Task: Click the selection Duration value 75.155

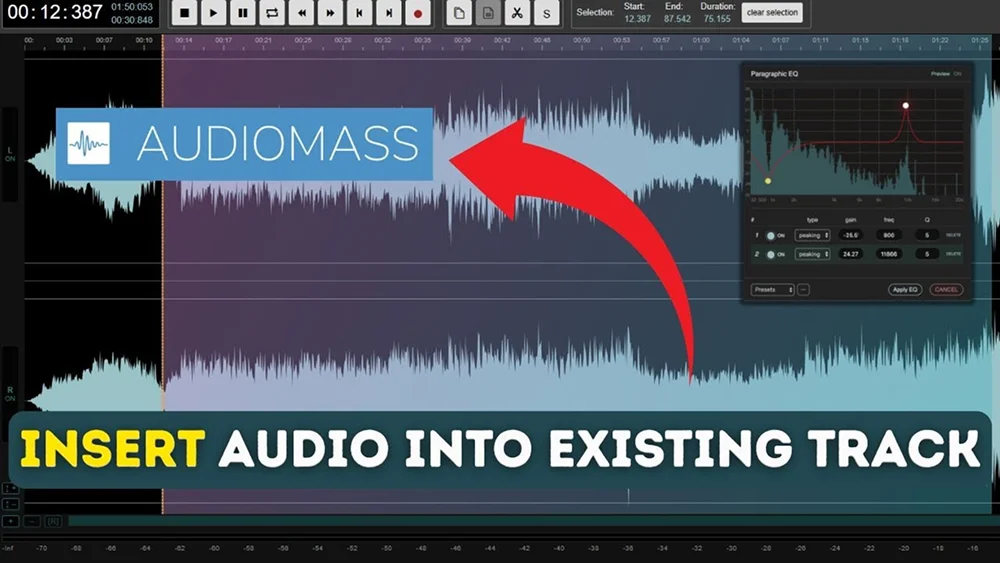Action: tap(717, 19)
